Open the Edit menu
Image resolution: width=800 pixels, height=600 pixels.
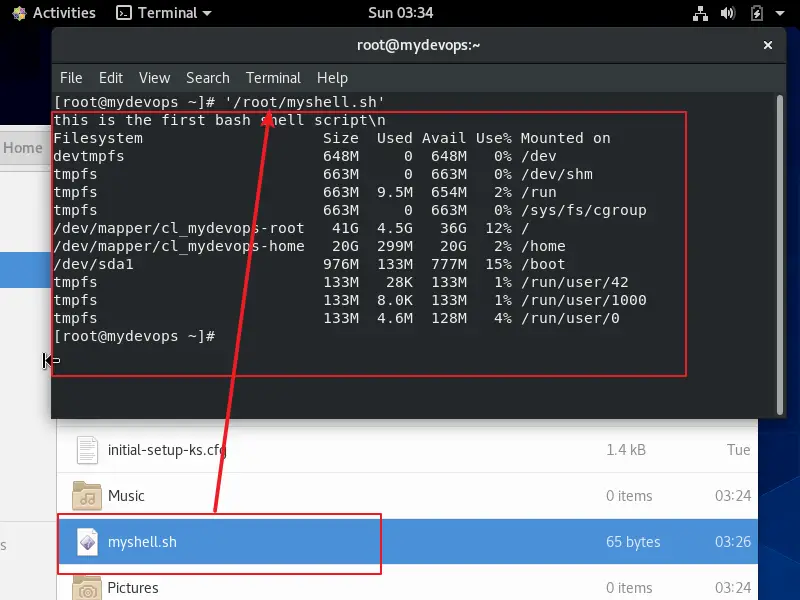pyautogui.click(x=110, y=77)
